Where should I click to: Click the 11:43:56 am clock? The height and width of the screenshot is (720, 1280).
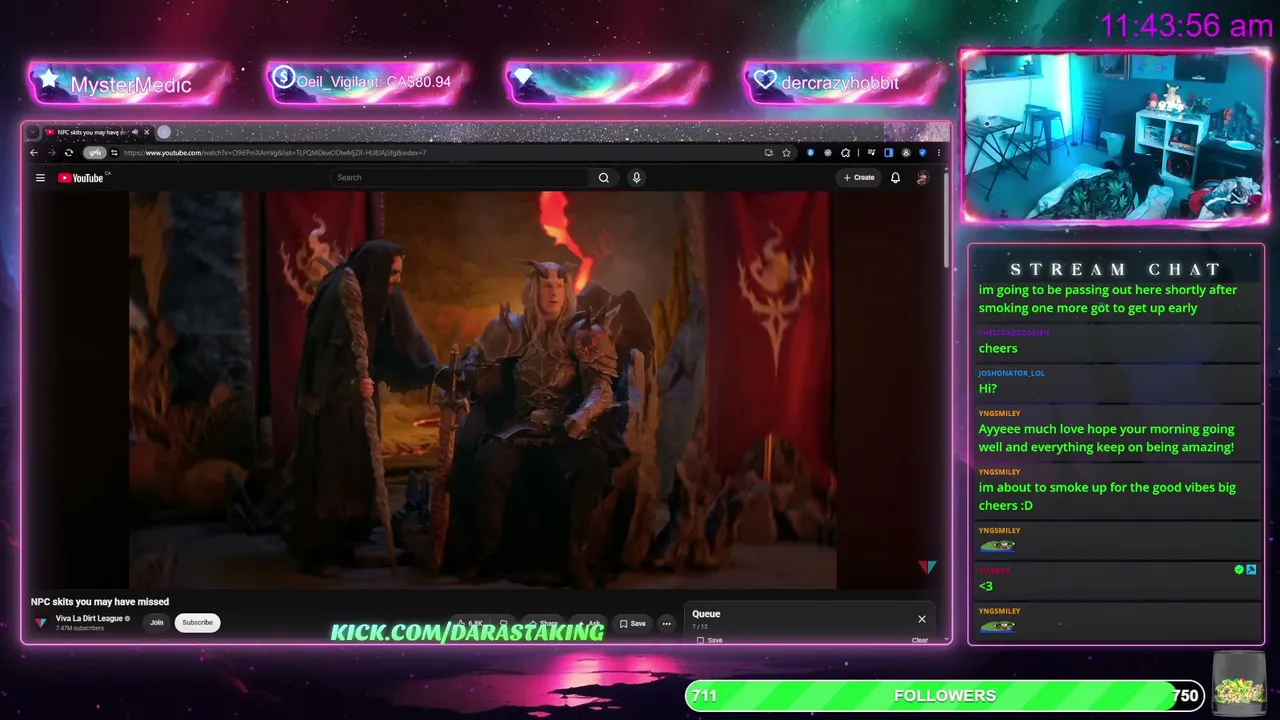coord(1186,26)
